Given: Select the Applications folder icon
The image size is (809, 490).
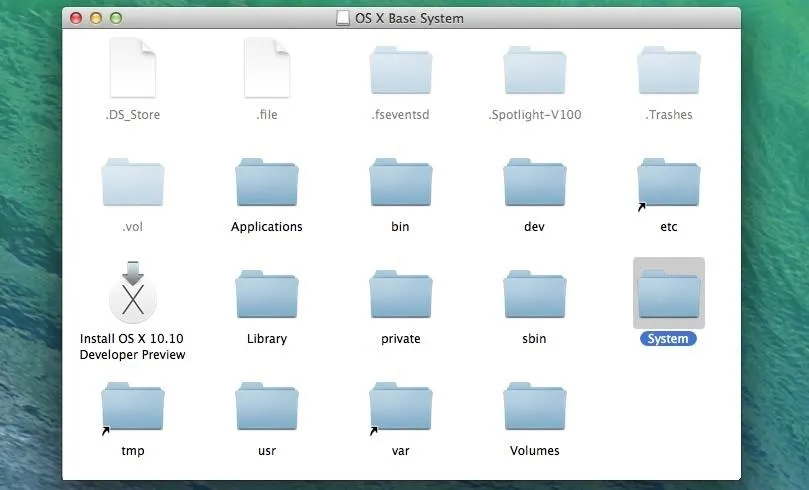Looking at the screenshot, I should 267,182.
